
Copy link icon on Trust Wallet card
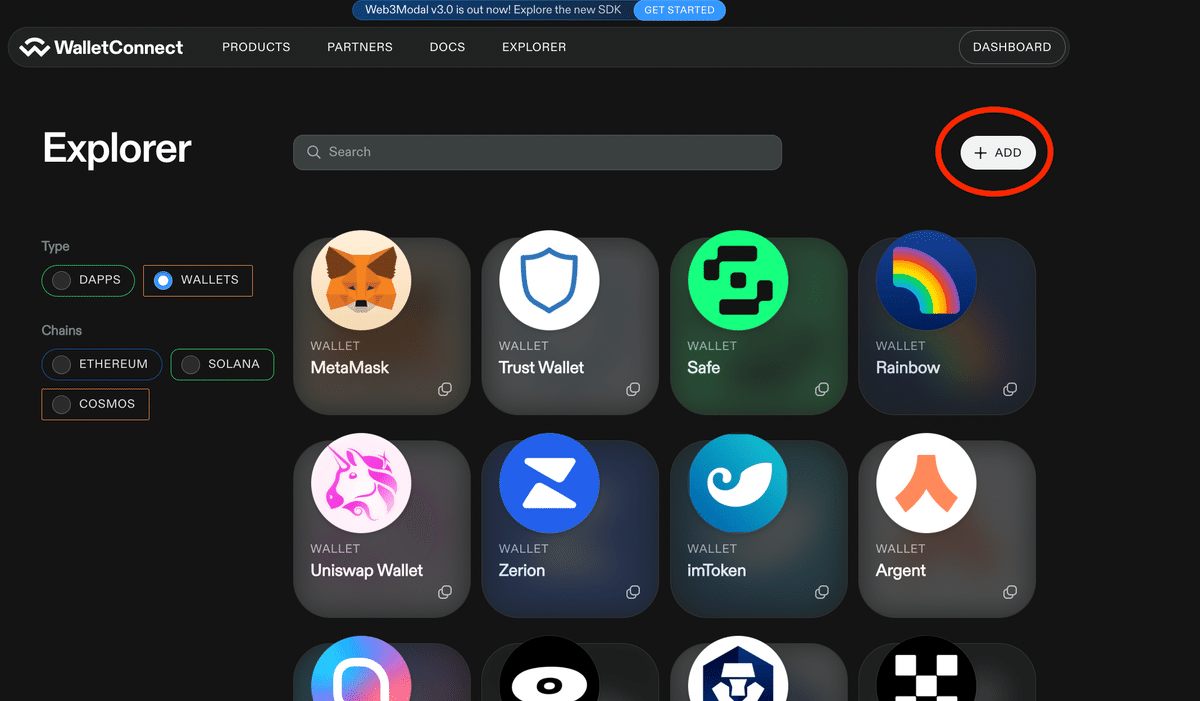pyautogui.click(x=633, y=389)
